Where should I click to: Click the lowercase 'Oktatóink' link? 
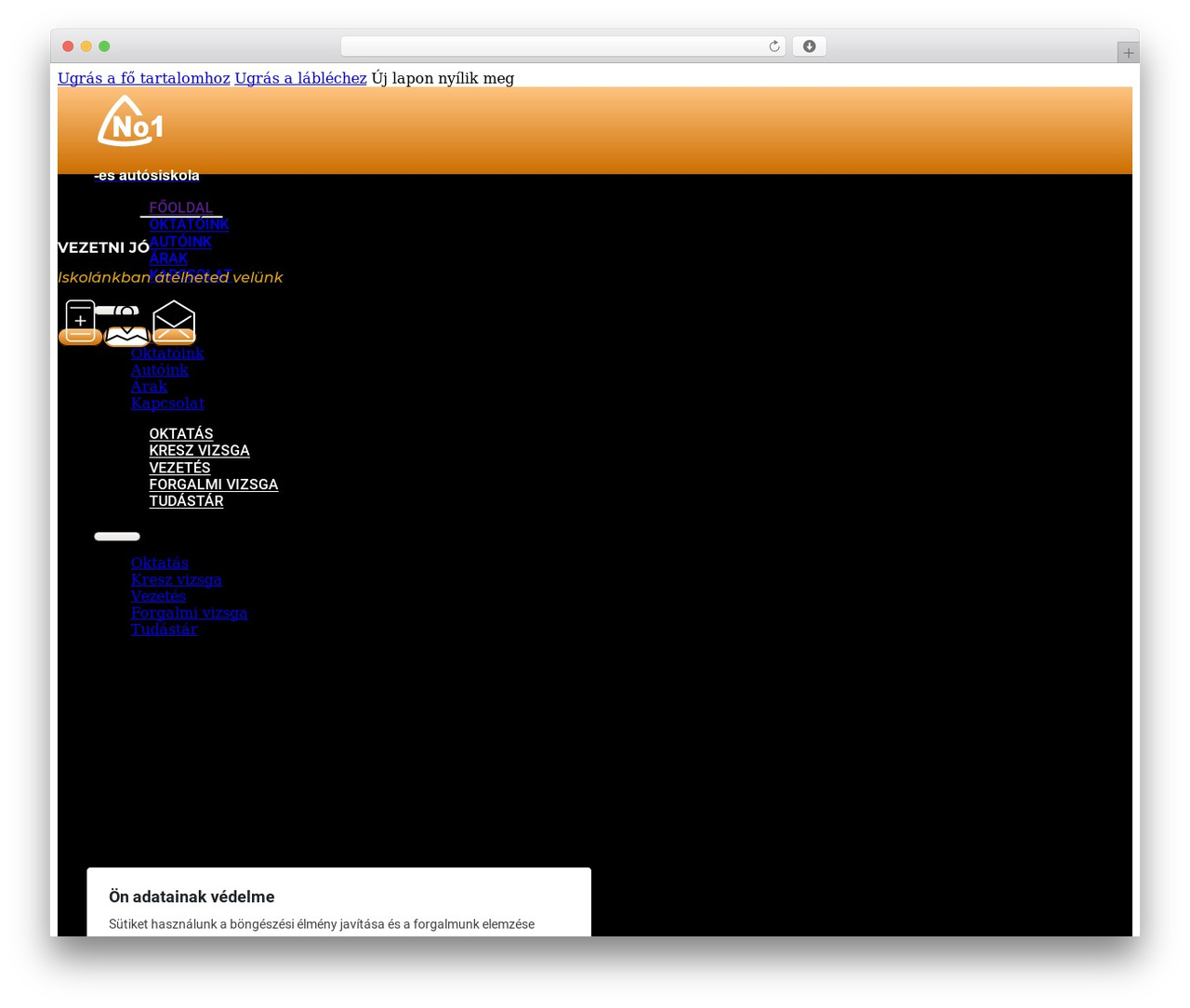pos(167,353)
